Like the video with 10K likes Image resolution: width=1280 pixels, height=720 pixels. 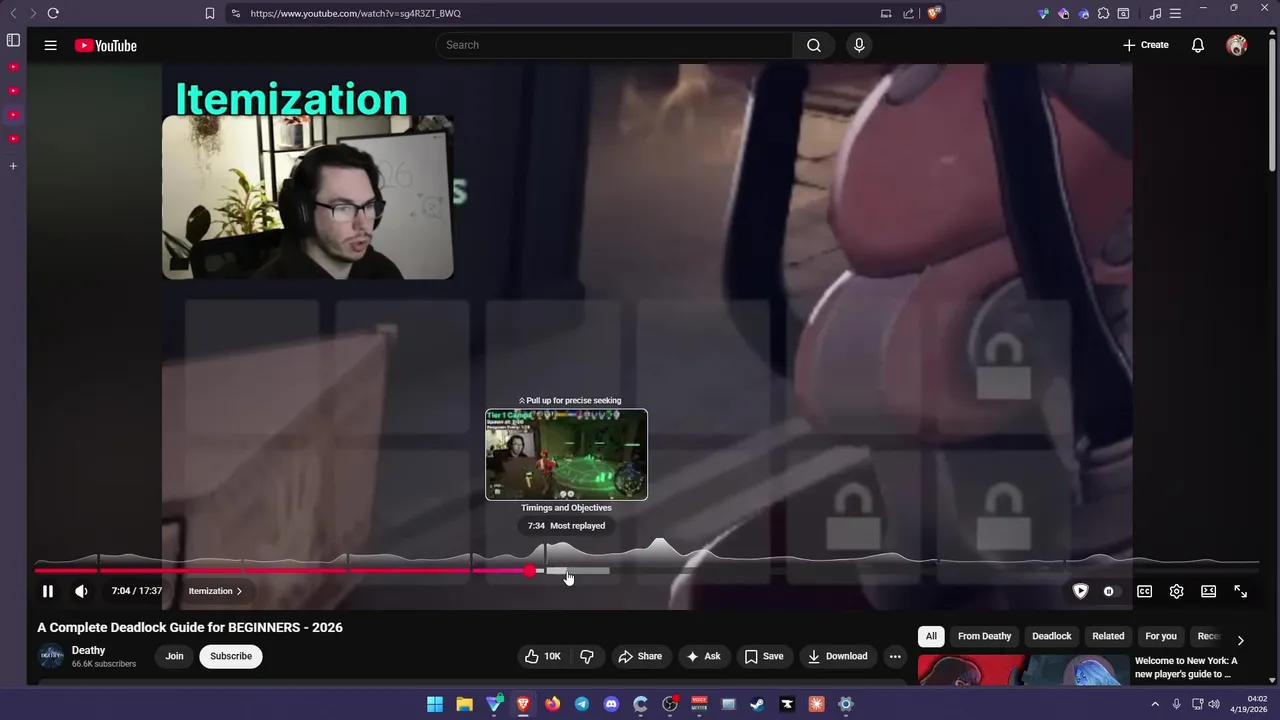[x=543, y=656]
